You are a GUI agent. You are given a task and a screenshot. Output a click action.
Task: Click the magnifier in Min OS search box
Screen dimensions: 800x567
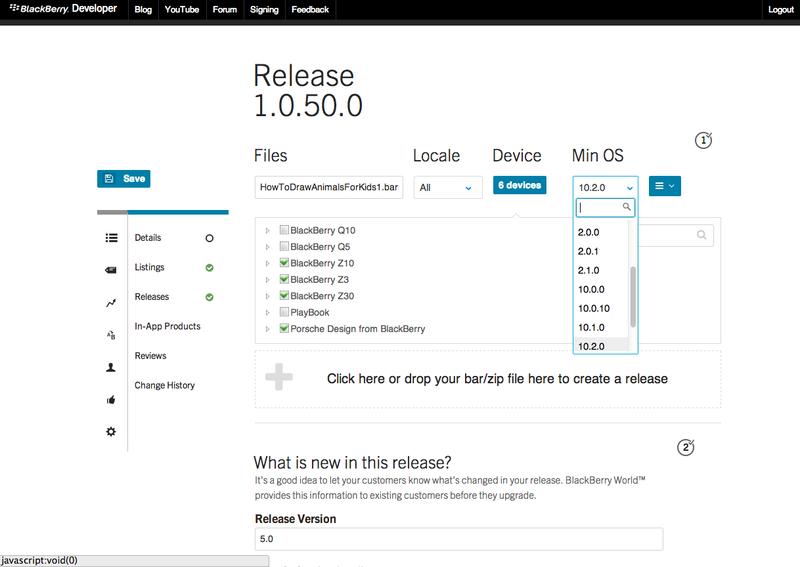627,207
